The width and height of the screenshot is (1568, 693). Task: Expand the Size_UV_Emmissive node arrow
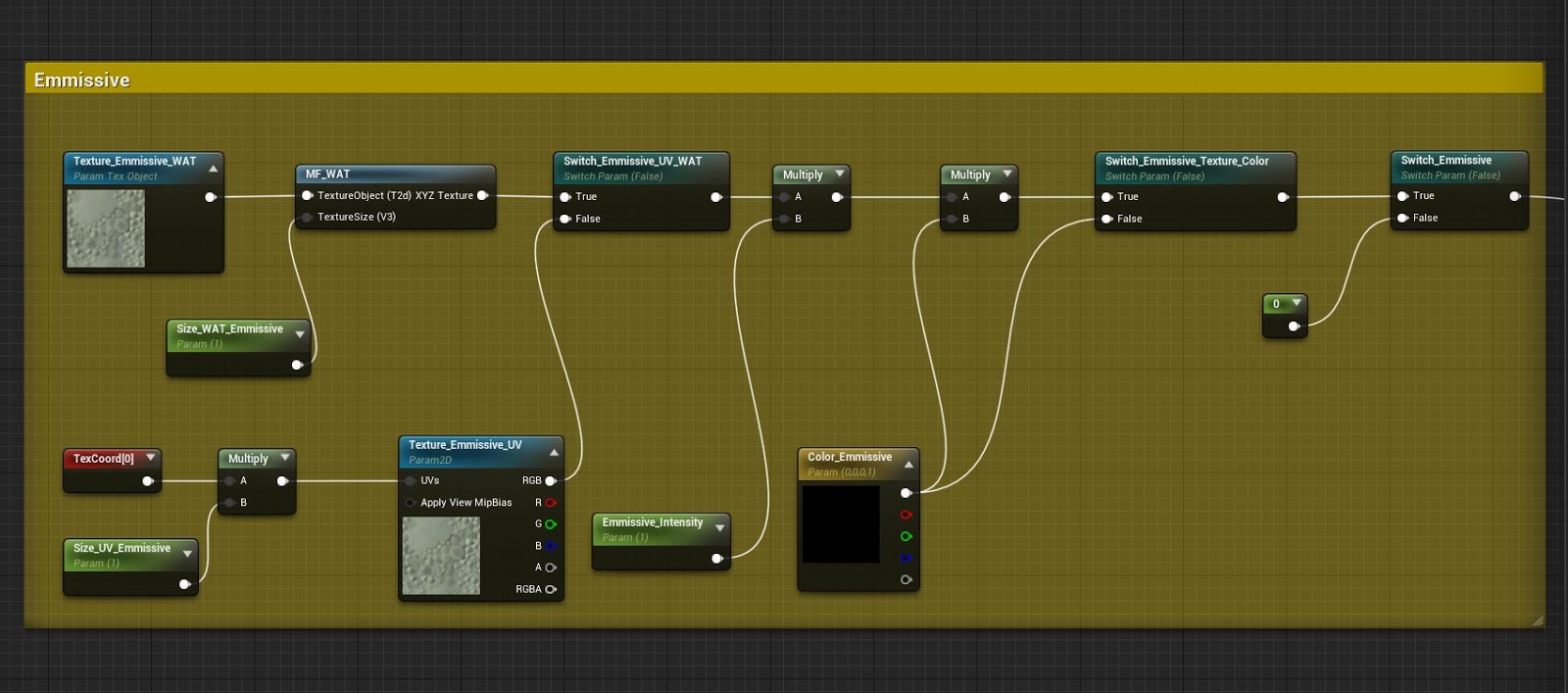tap(187, 554)
